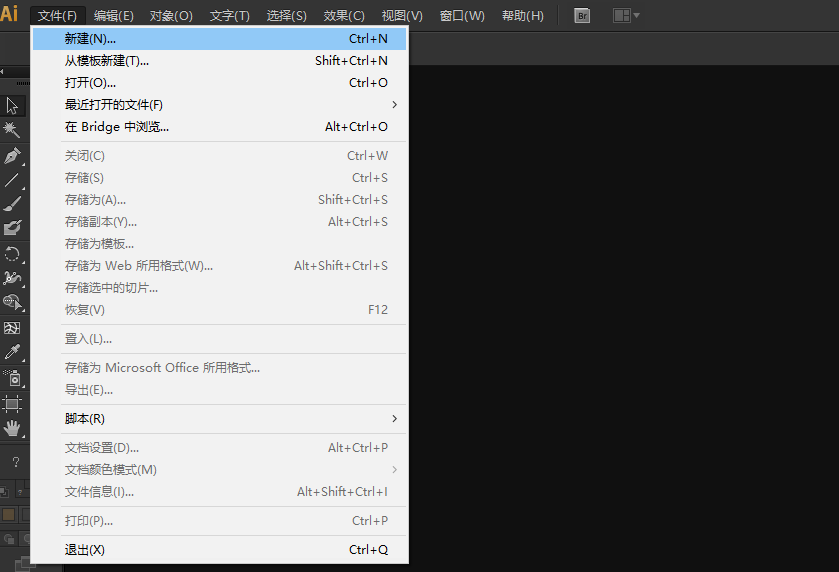Choose 在 Bridge 中浏览... menu item

click(x=219, y=126)
